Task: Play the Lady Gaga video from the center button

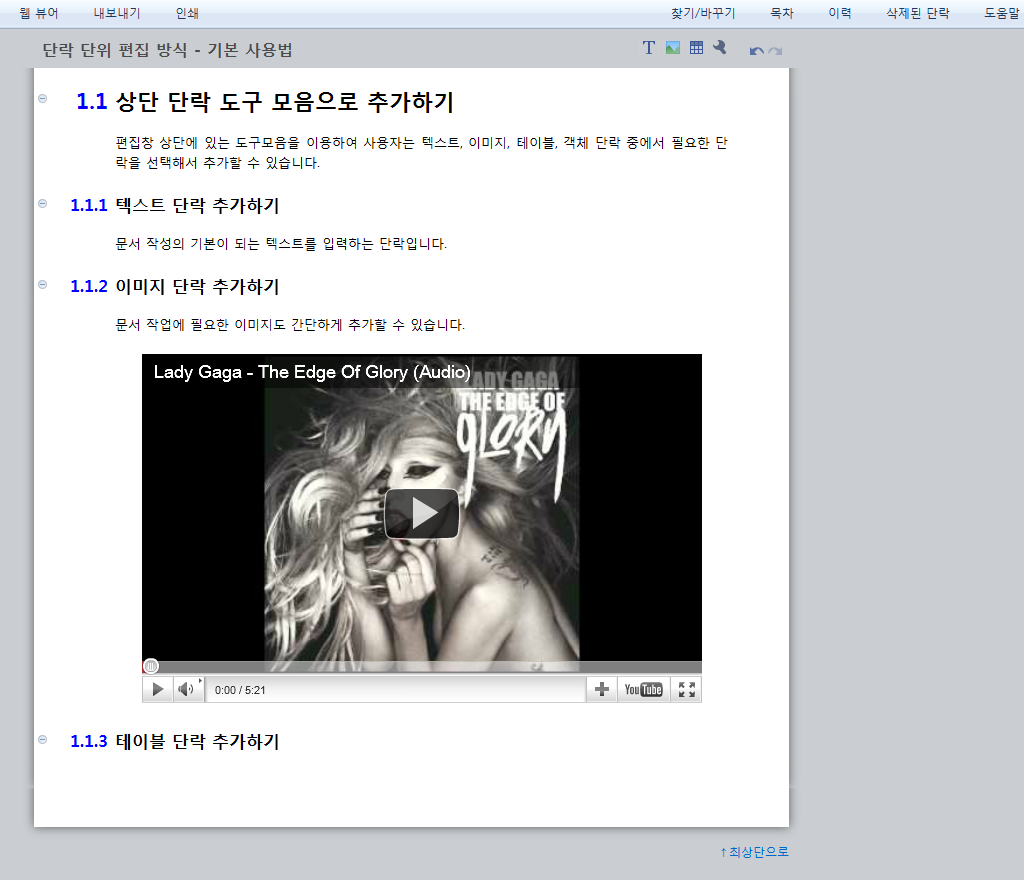Action: point(422,514)
